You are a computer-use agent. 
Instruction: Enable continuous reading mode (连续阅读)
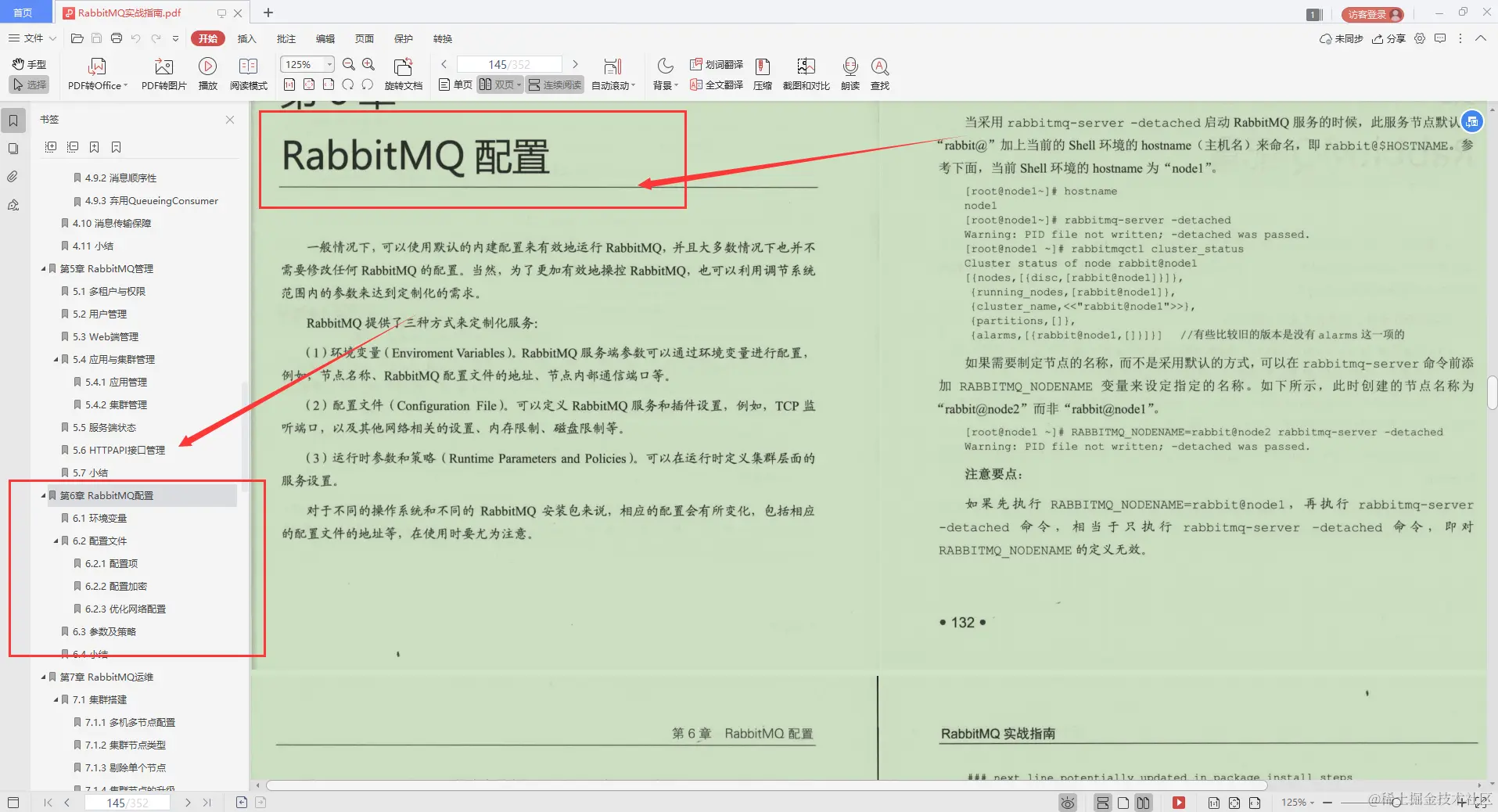(554, 84)
